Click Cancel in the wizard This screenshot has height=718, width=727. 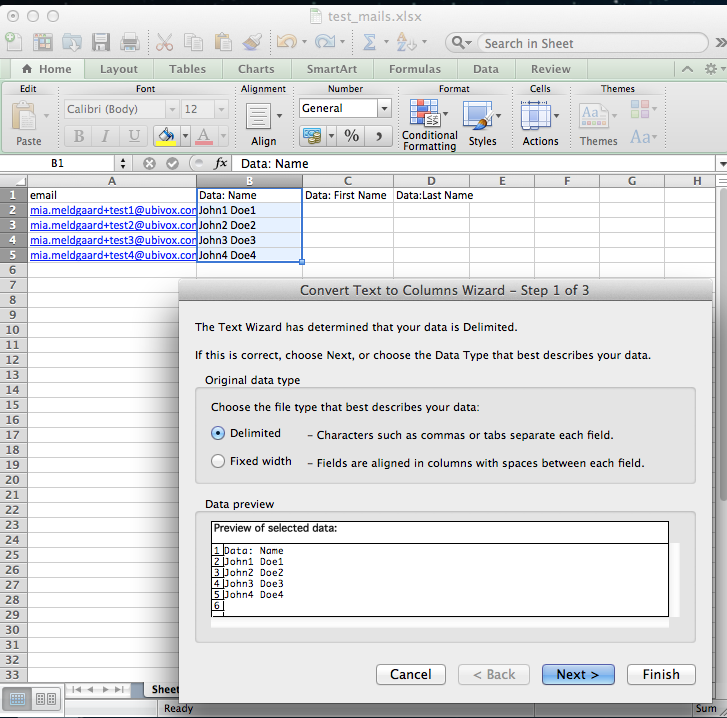tap(411, 674)
